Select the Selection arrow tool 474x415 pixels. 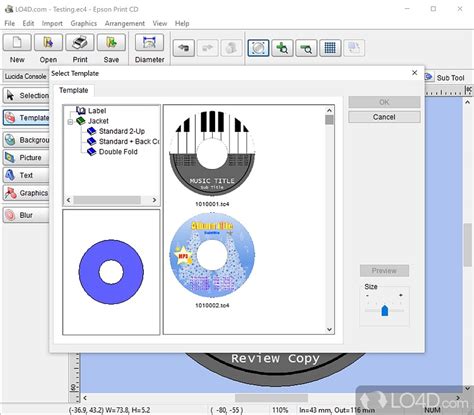pos(26,96)
